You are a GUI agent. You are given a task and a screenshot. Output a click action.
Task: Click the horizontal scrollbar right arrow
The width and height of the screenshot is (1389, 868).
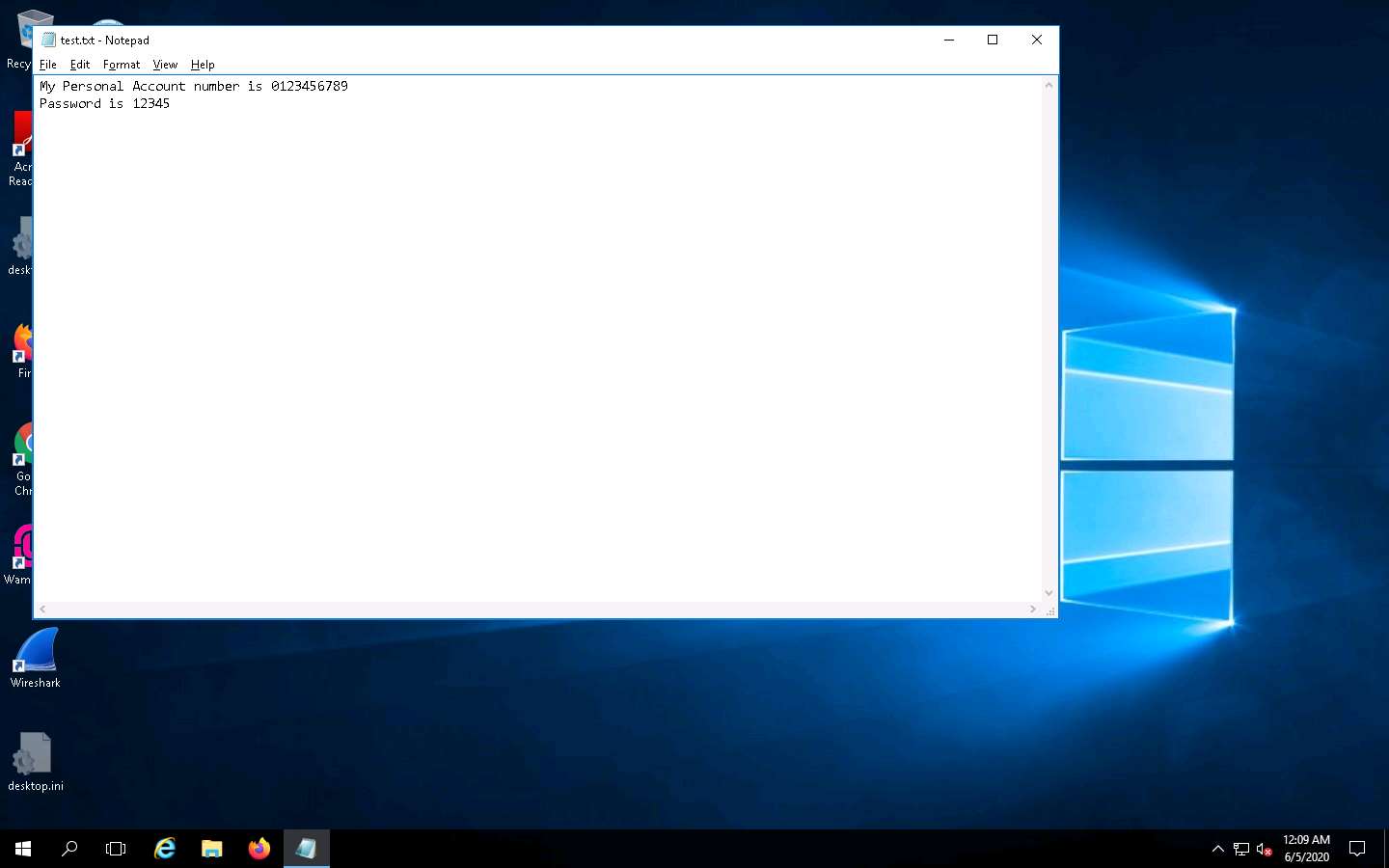(1033, 610)
